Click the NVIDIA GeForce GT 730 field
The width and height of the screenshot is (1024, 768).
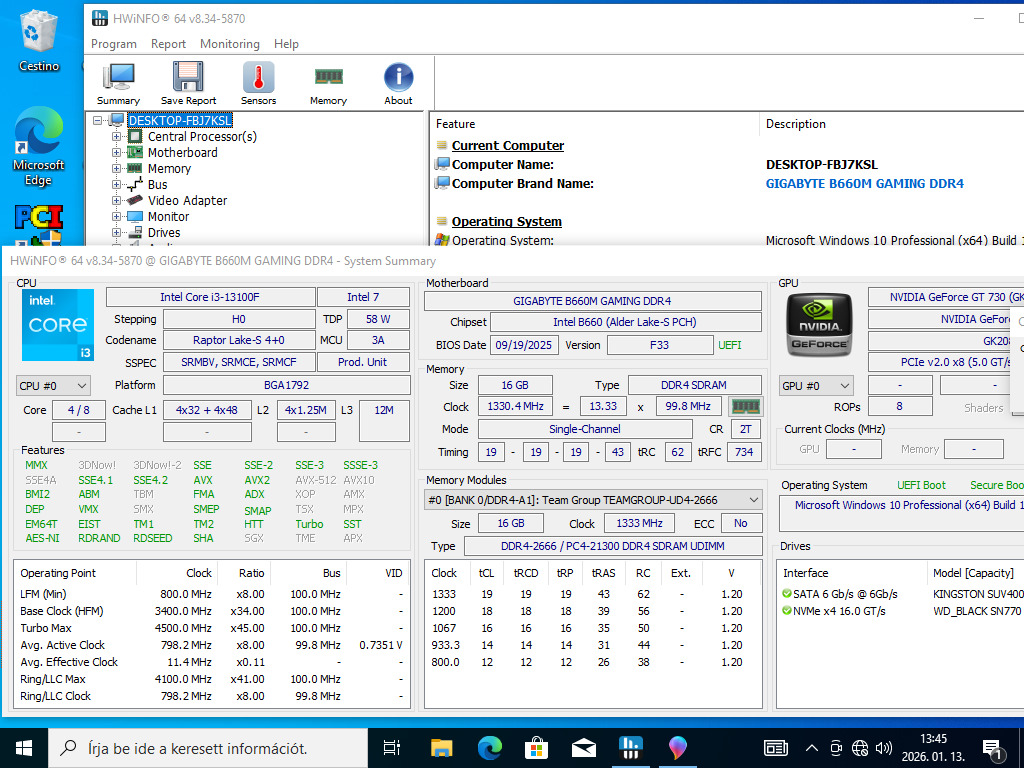[x=946, y=297]
